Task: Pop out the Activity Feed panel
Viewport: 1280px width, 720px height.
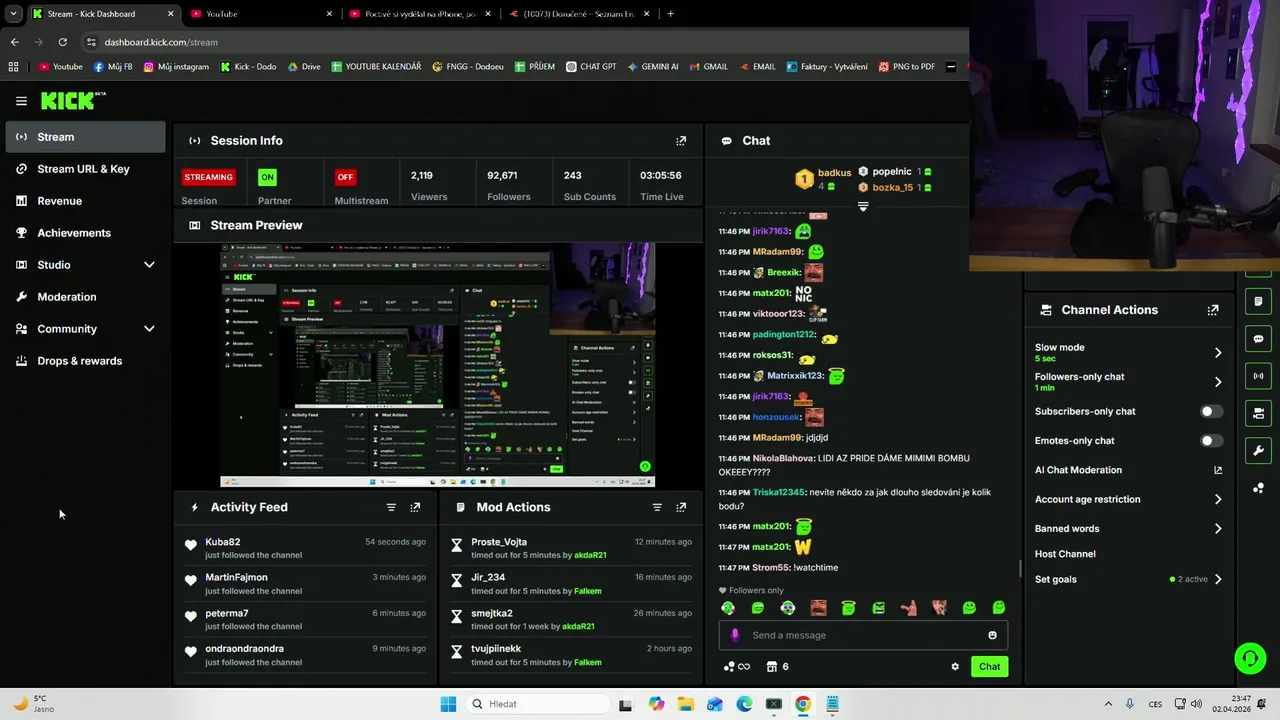Action: point(415,507)
